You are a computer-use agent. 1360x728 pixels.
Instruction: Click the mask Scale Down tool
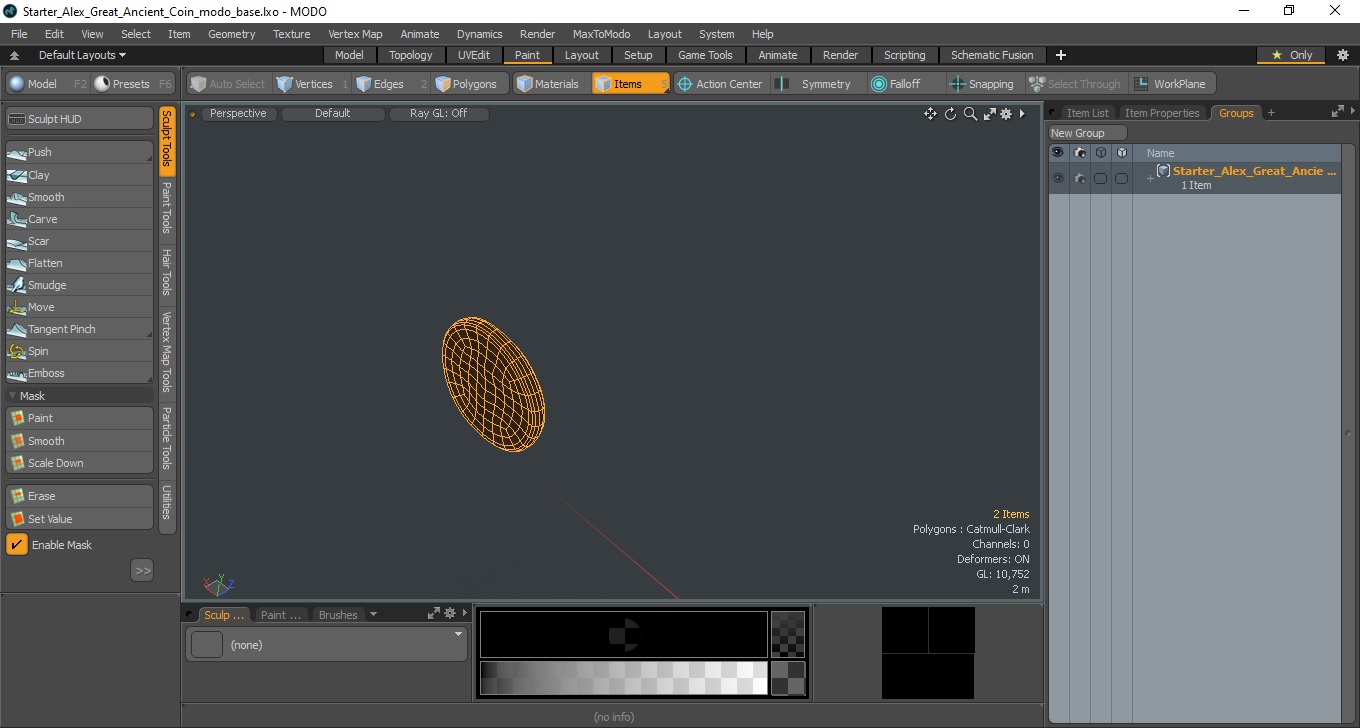(79, 463)
